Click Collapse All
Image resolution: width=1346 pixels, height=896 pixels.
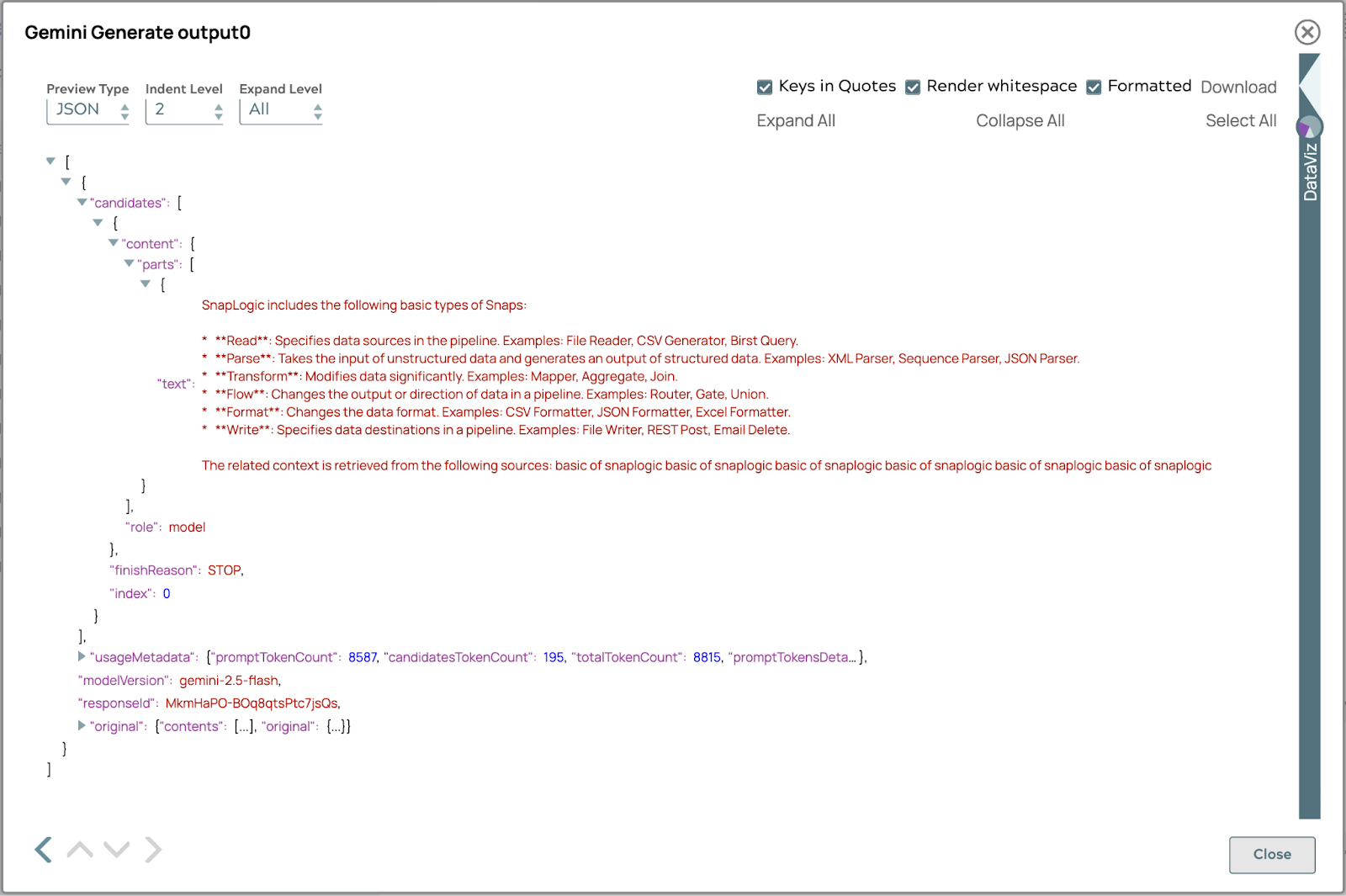[x=1020, y=121]
